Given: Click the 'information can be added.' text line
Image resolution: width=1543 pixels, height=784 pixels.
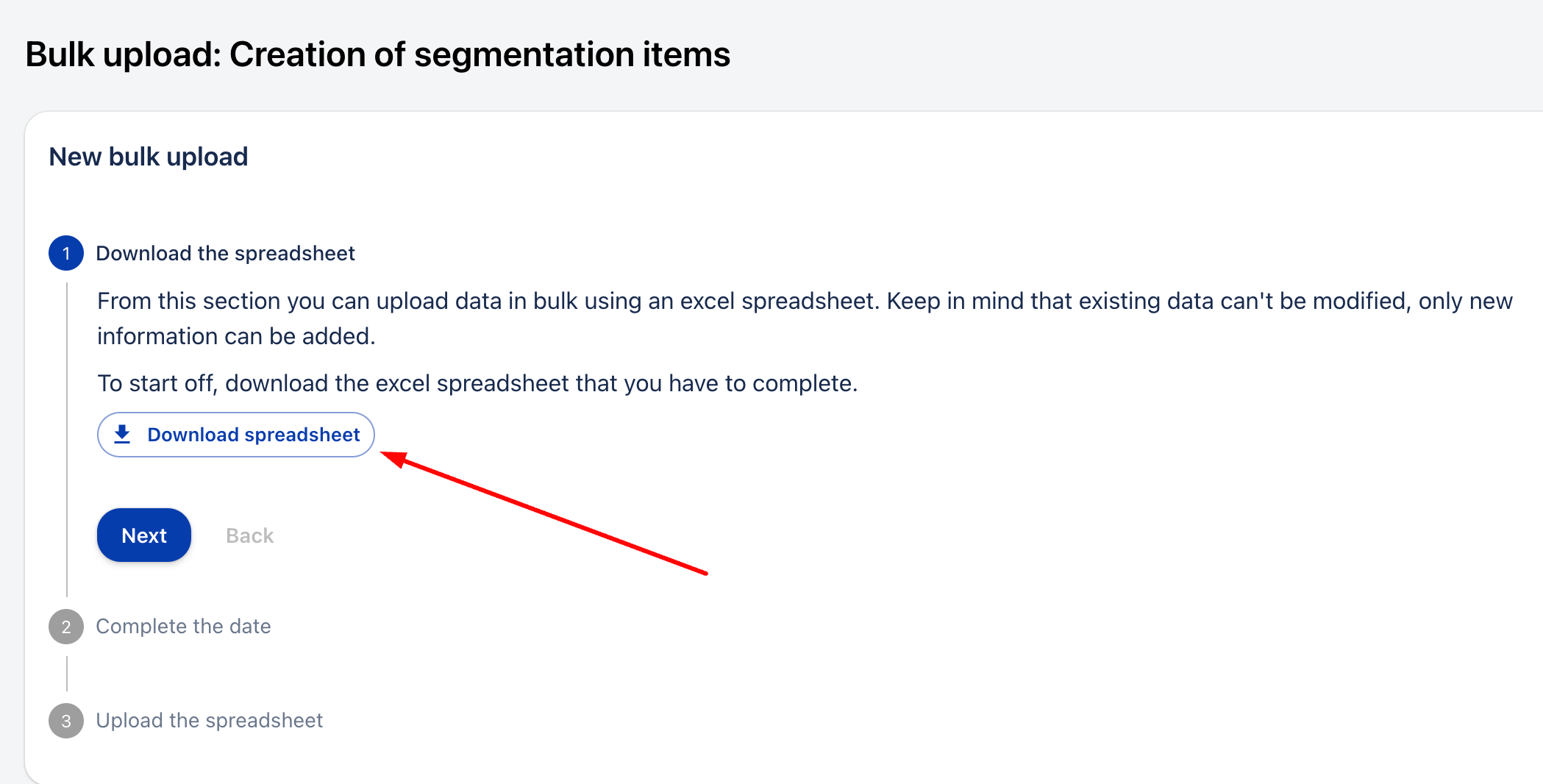Looking at the screenshot, I should point(236,336).
